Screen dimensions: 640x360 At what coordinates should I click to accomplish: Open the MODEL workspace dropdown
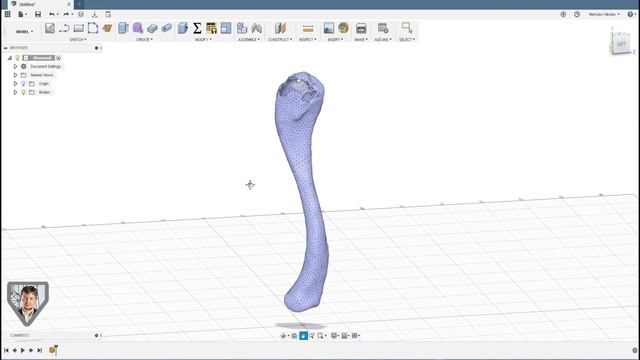(x=24, y=31)
